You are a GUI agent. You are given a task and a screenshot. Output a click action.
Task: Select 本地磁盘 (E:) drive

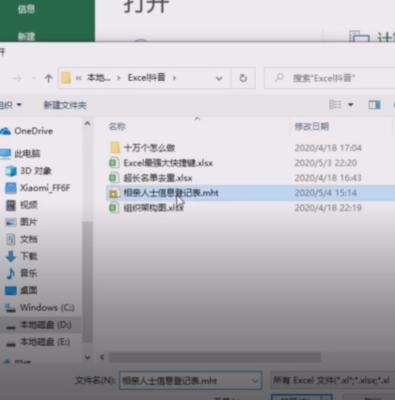point(38,342)
